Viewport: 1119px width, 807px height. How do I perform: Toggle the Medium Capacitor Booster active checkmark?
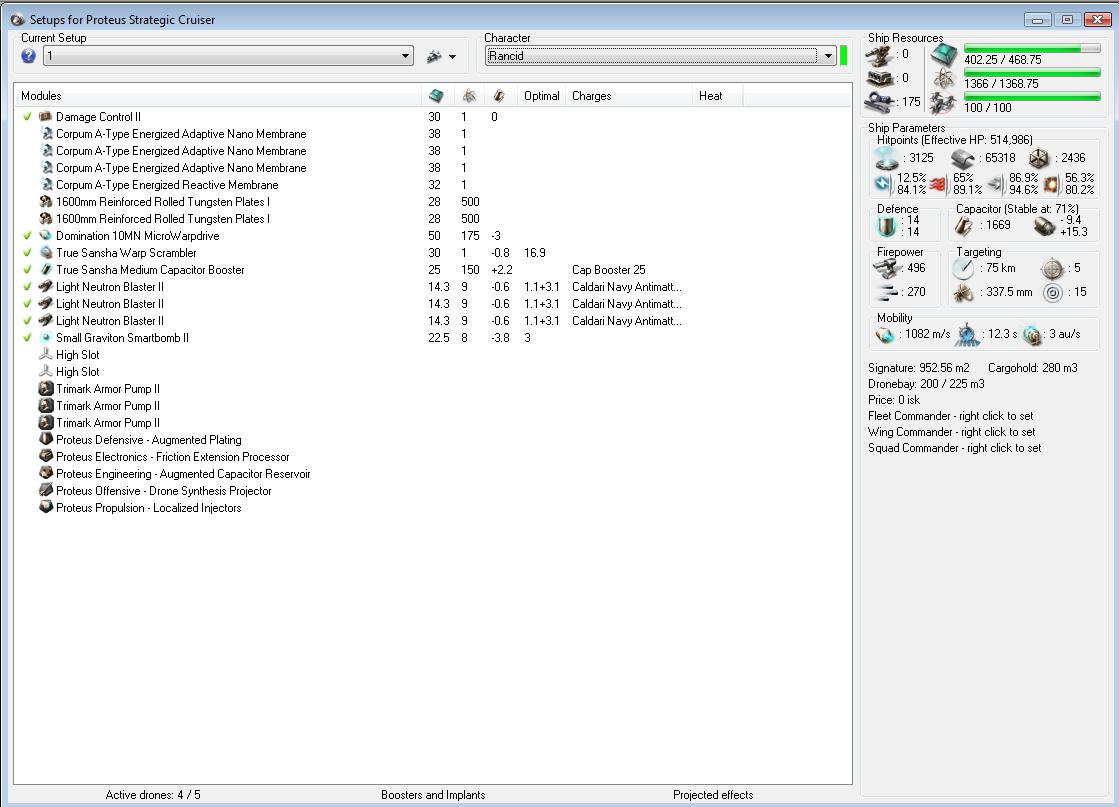tap(27, 270)
